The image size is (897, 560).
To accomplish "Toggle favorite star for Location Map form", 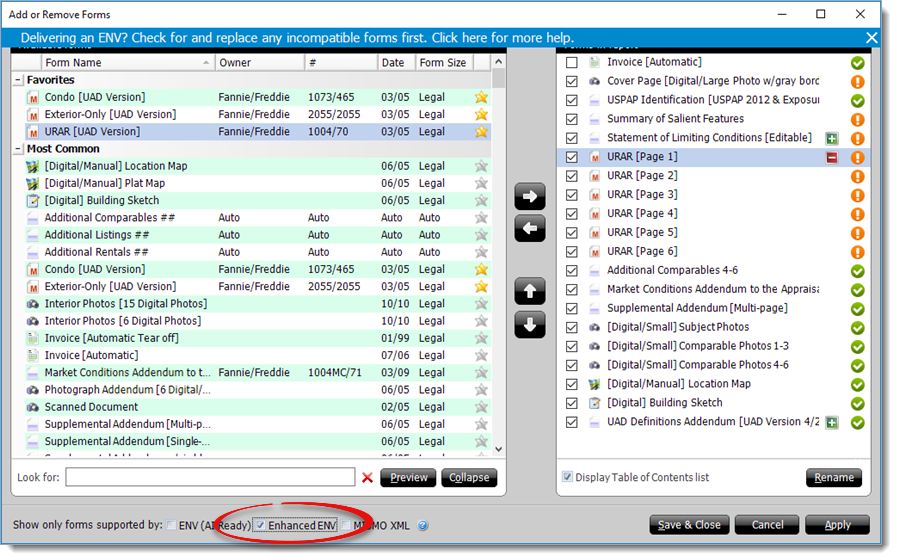I will coord(482,166).
